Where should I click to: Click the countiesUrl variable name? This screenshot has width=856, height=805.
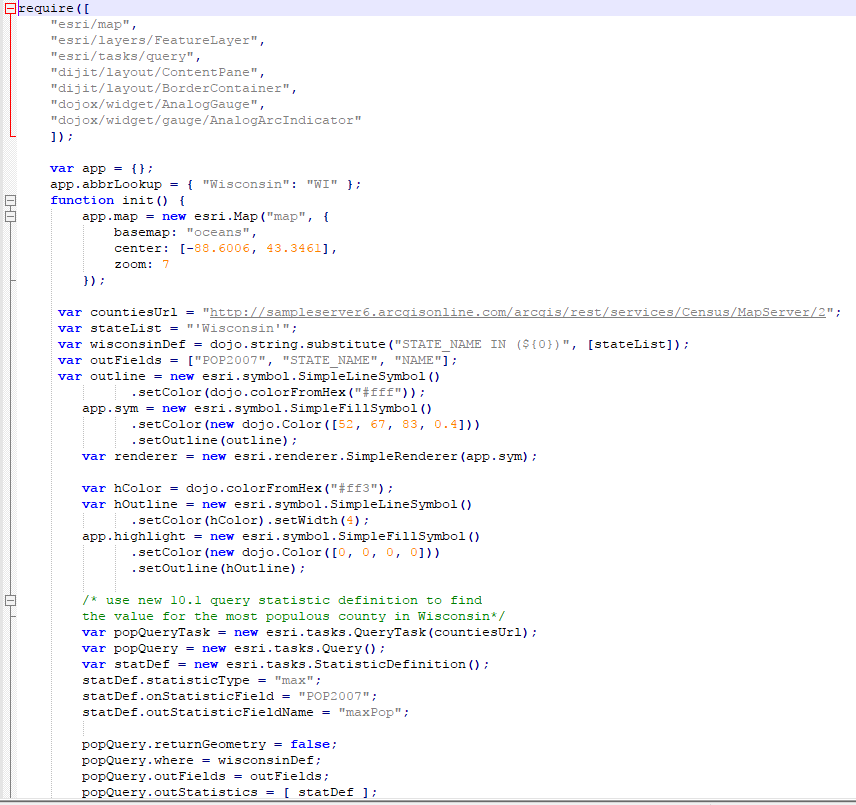pyautogui.click(x=134, y=312)
